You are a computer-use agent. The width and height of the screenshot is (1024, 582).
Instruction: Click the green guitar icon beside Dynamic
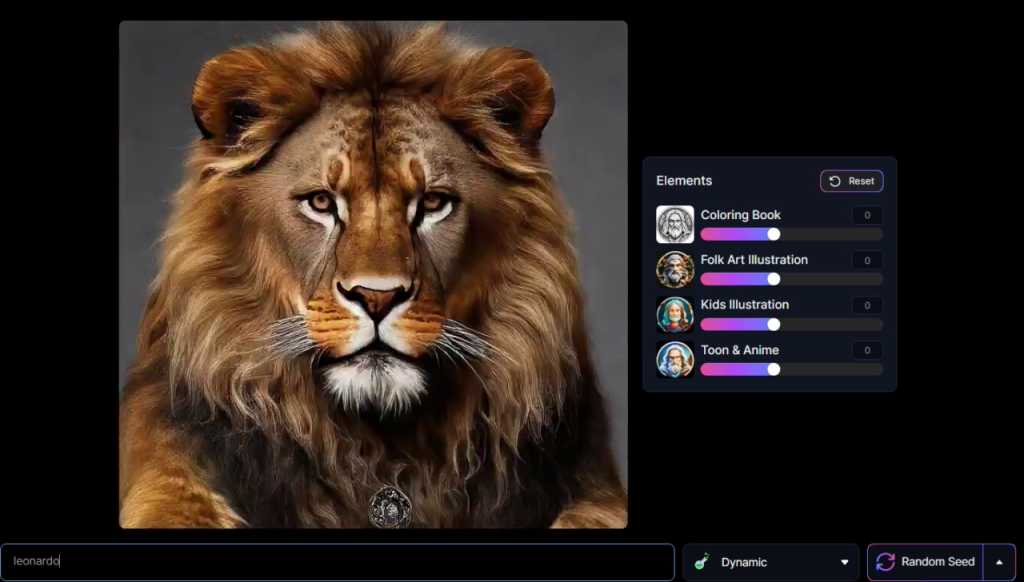pos(702,562)
